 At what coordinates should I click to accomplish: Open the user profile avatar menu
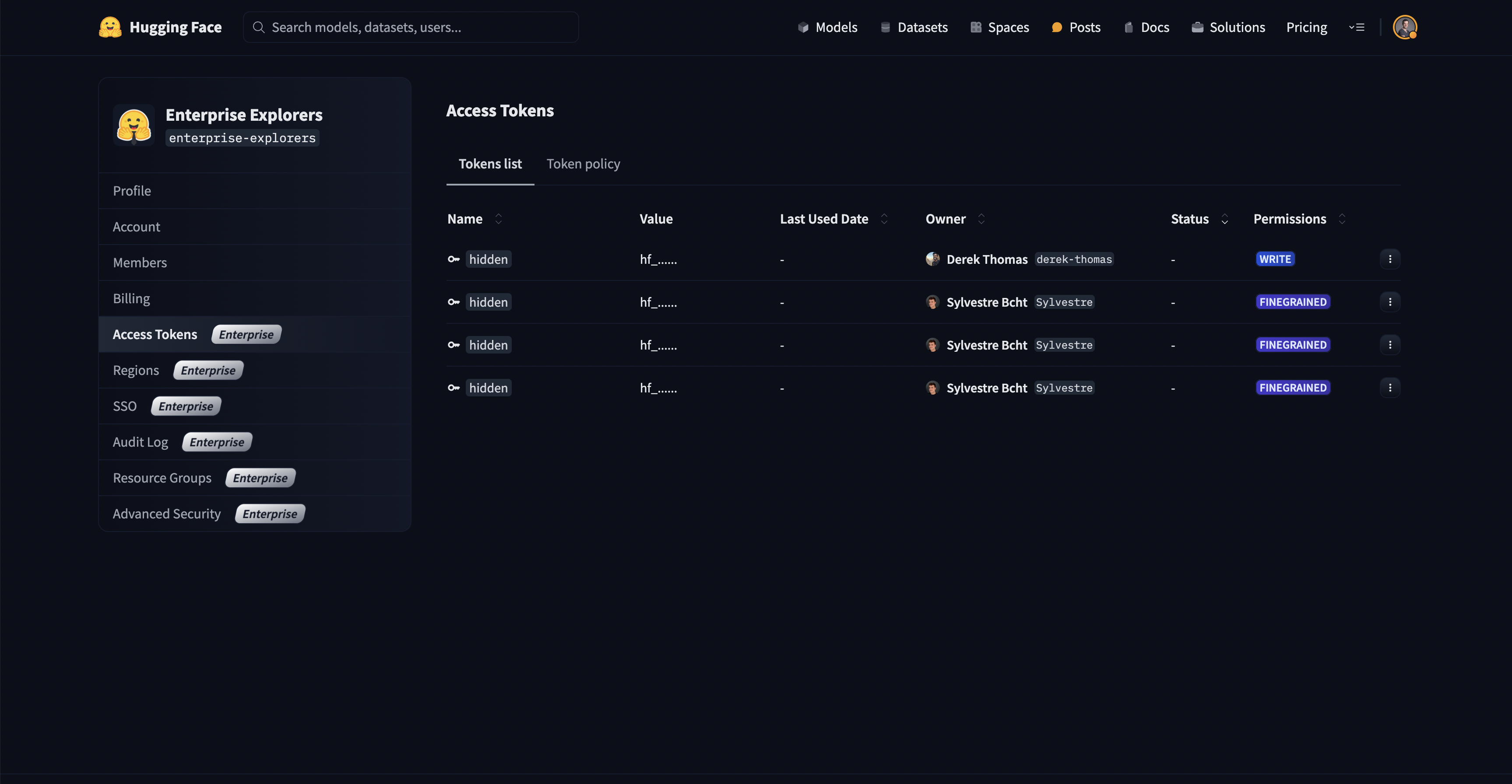click(x=1405, y=28)
